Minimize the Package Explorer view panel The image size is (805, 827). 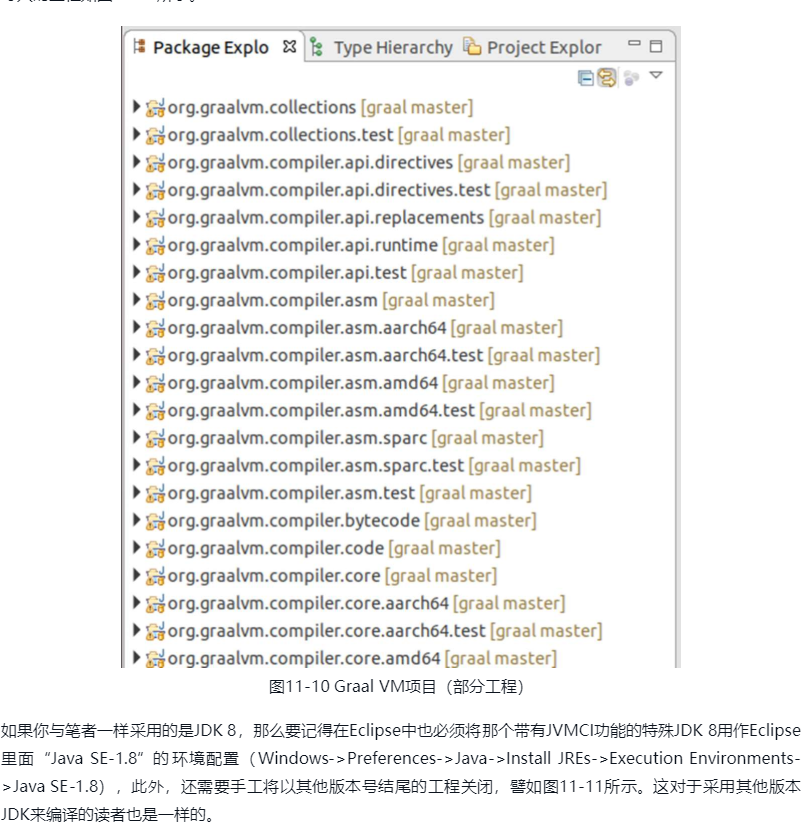click(x=634, y=43)
